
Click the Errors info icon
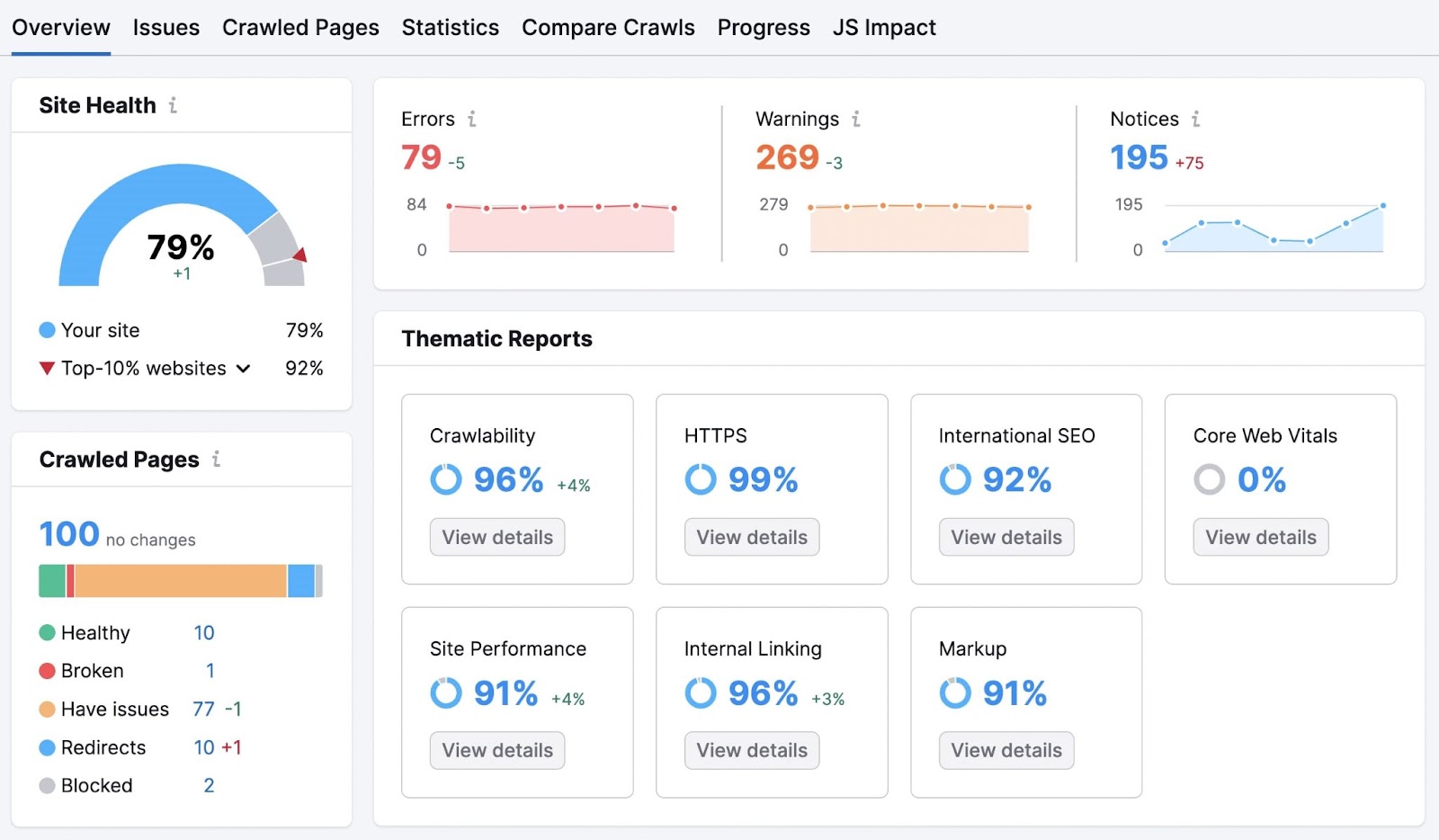click(472, 119)
